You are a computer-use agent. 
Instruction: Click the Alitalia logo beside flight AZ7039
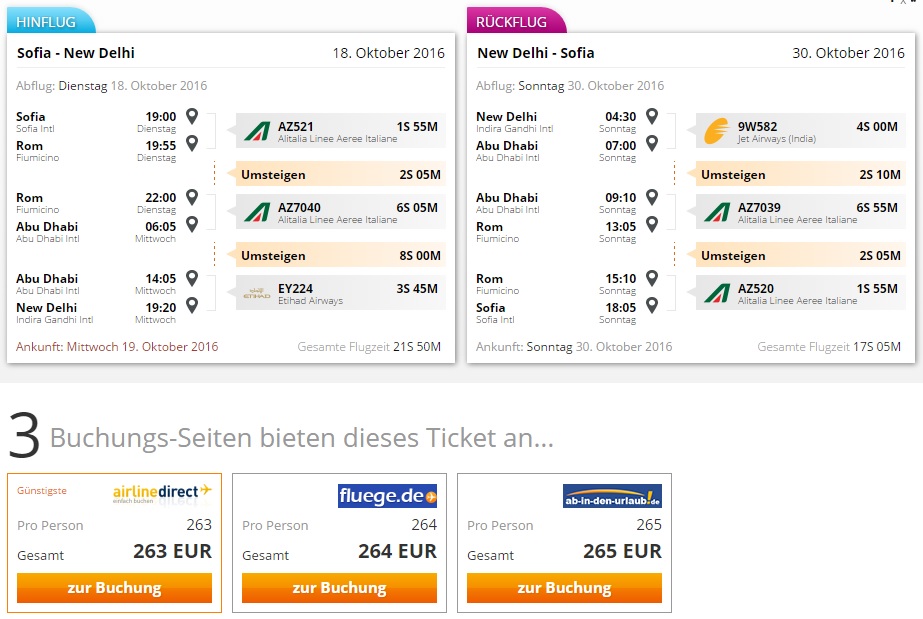(717, 212)
